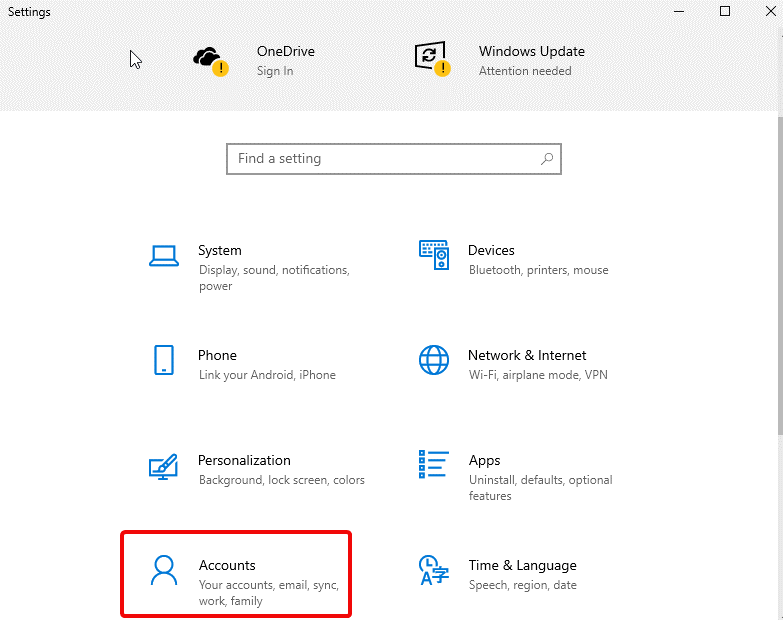Open the Phone settings title

point(217,355)
